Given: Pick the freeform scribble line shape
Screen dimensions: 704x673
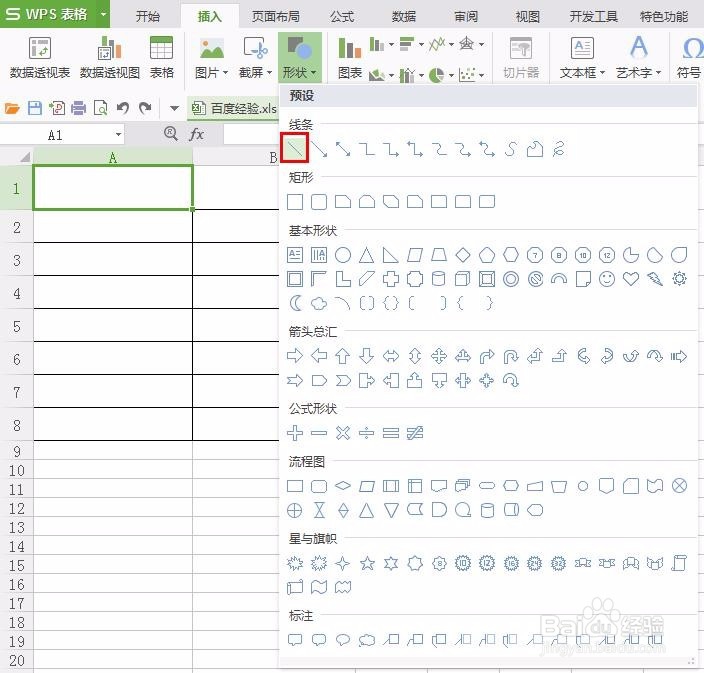Looking at the screenshot, I should (x=558, y=149).
